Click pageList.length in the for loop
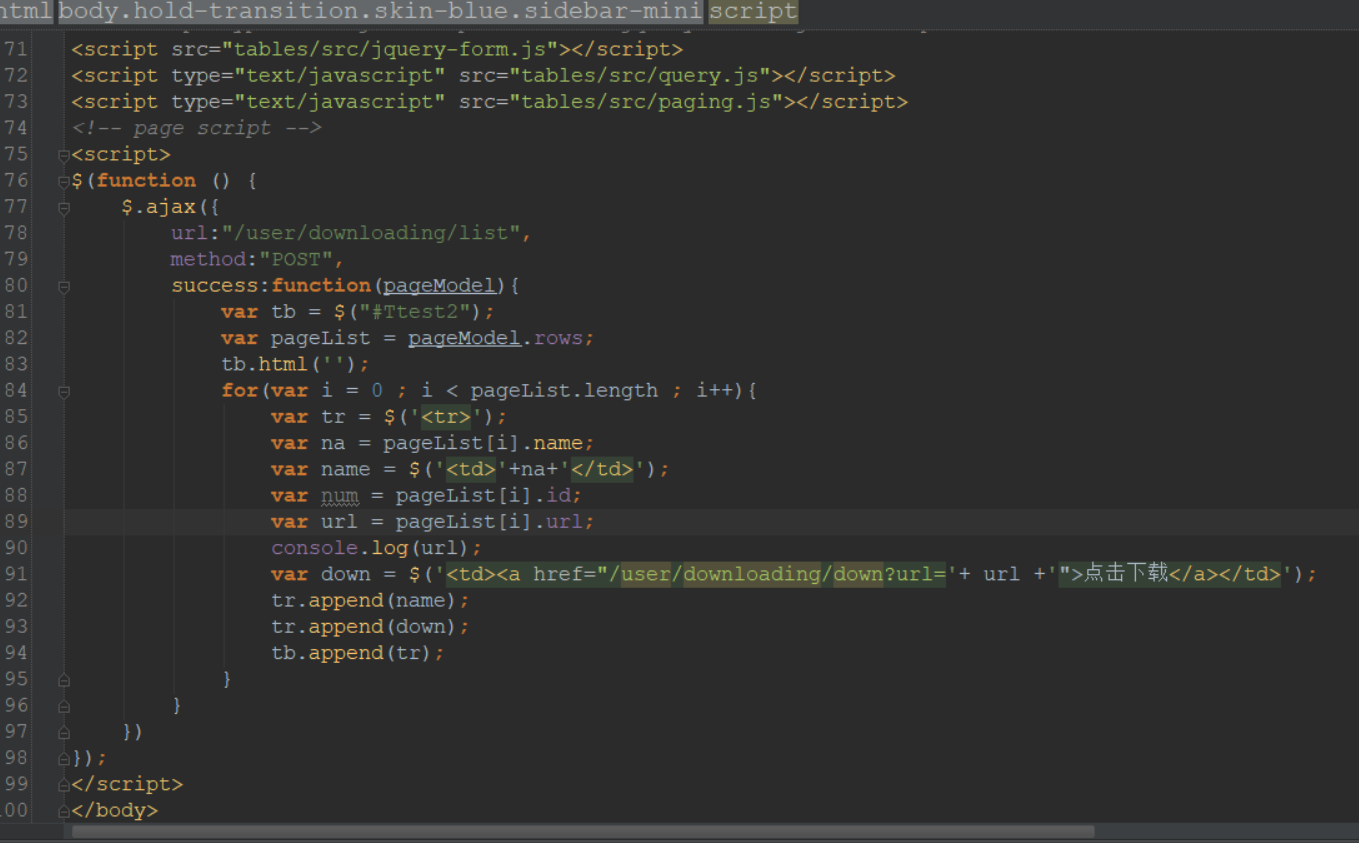 [564, 390]
